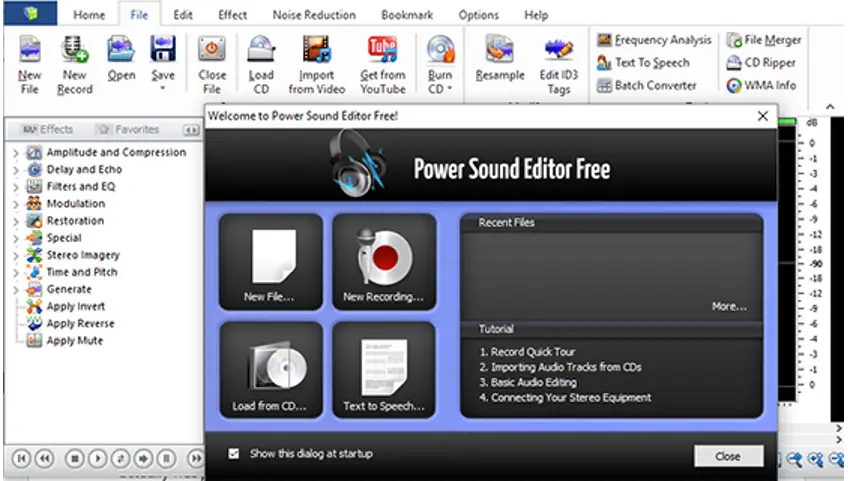Image resolution: width=848 pixels, height=481 pixels.
Task: Click the New Recording tile in dialog
Action: [x=384, y=262]
